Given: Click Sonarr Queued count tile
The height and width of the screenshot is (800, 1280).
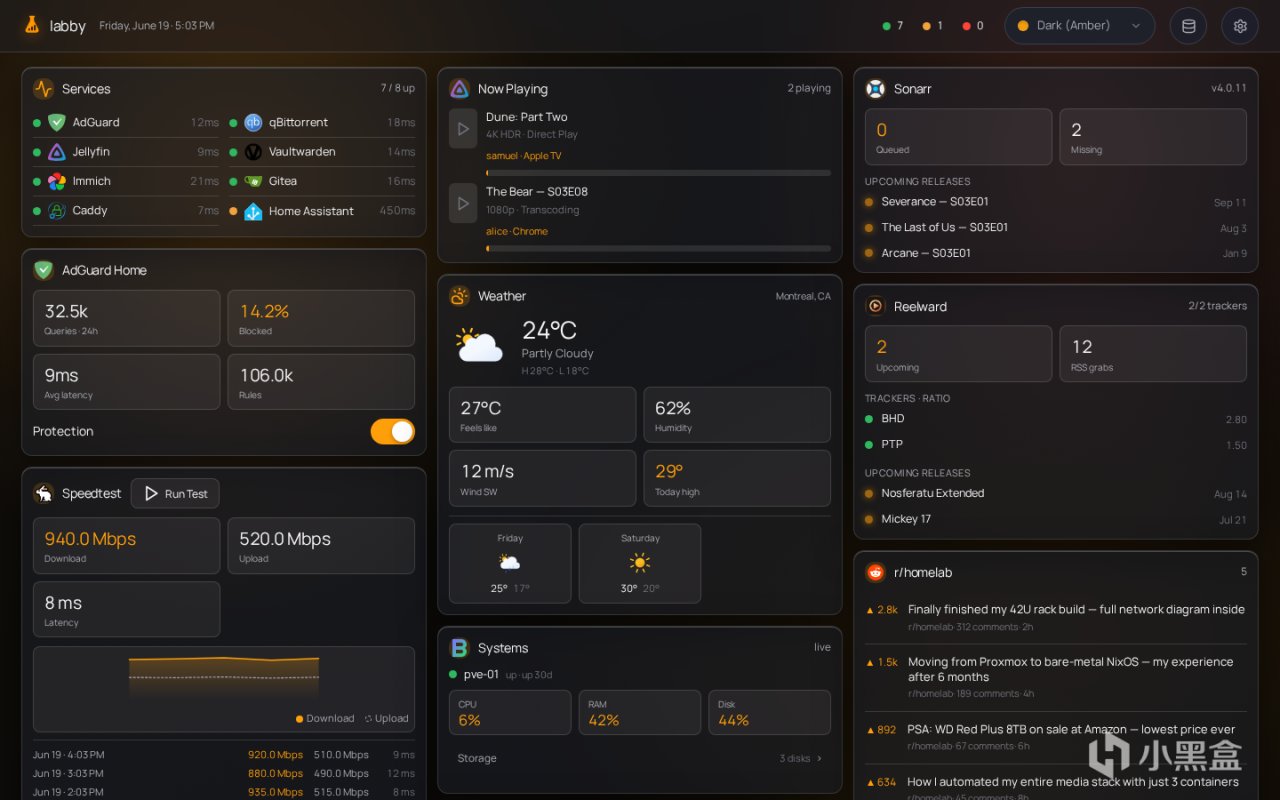Looking at the screenshot, I should (958, 137).
